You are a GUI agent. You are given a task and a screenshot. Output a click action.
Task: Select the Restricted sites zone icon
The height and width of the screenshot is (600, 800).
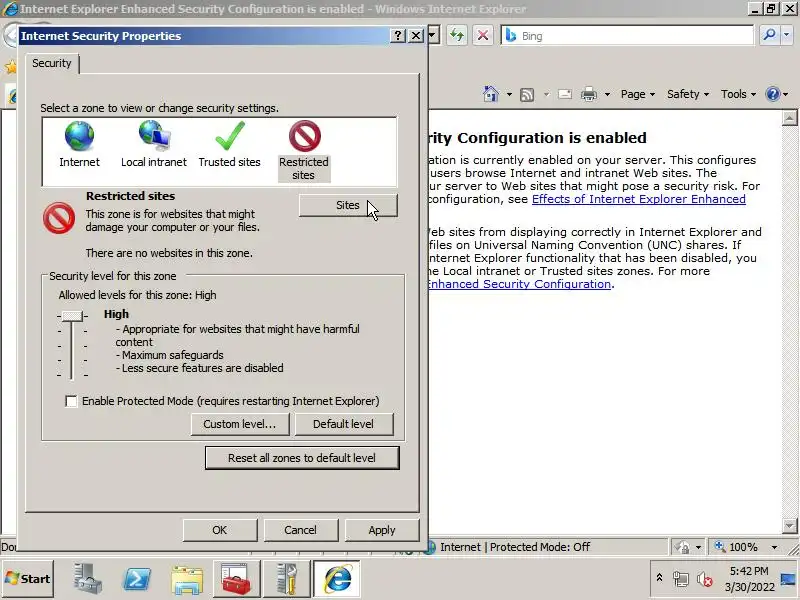point(305,136)
